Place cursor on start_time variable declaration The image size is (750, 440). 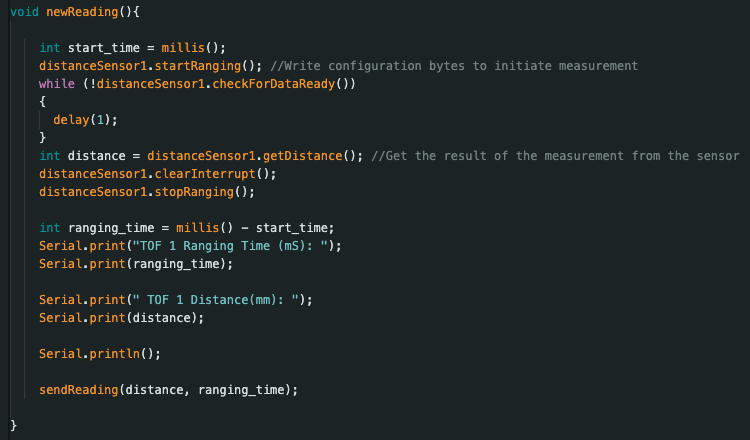pyautogui.click(x=104, y=48)
